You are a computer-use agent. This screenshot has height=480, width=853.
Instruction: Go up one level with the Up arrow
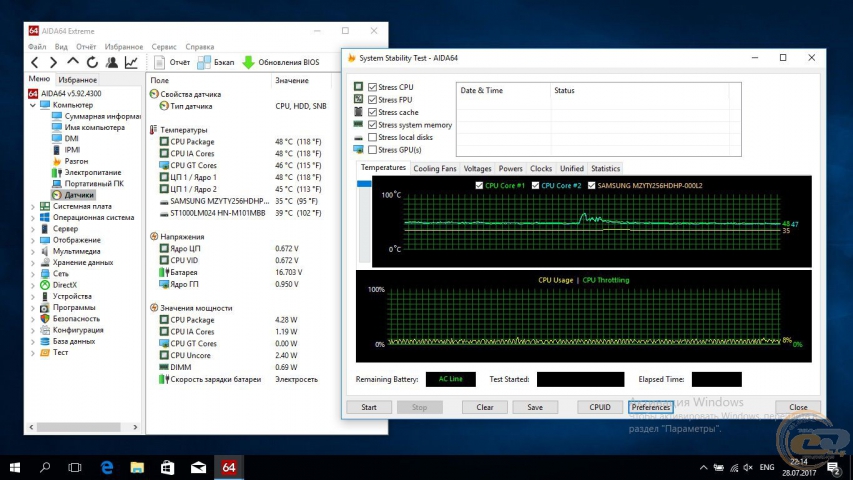(x=73, y=62)
